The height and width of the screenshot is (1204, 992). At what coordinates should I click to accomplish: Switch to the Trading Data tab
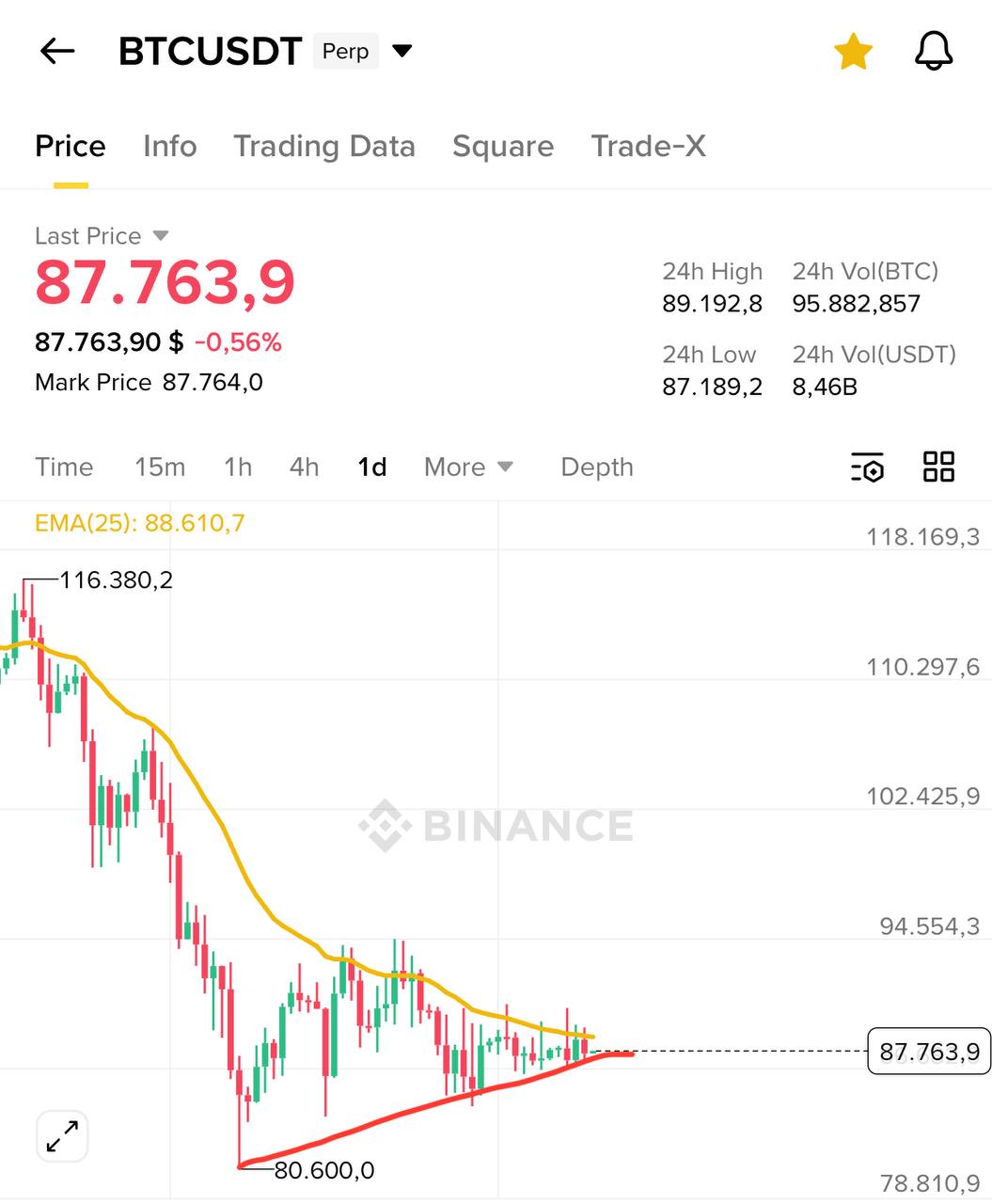click(324, 147)
